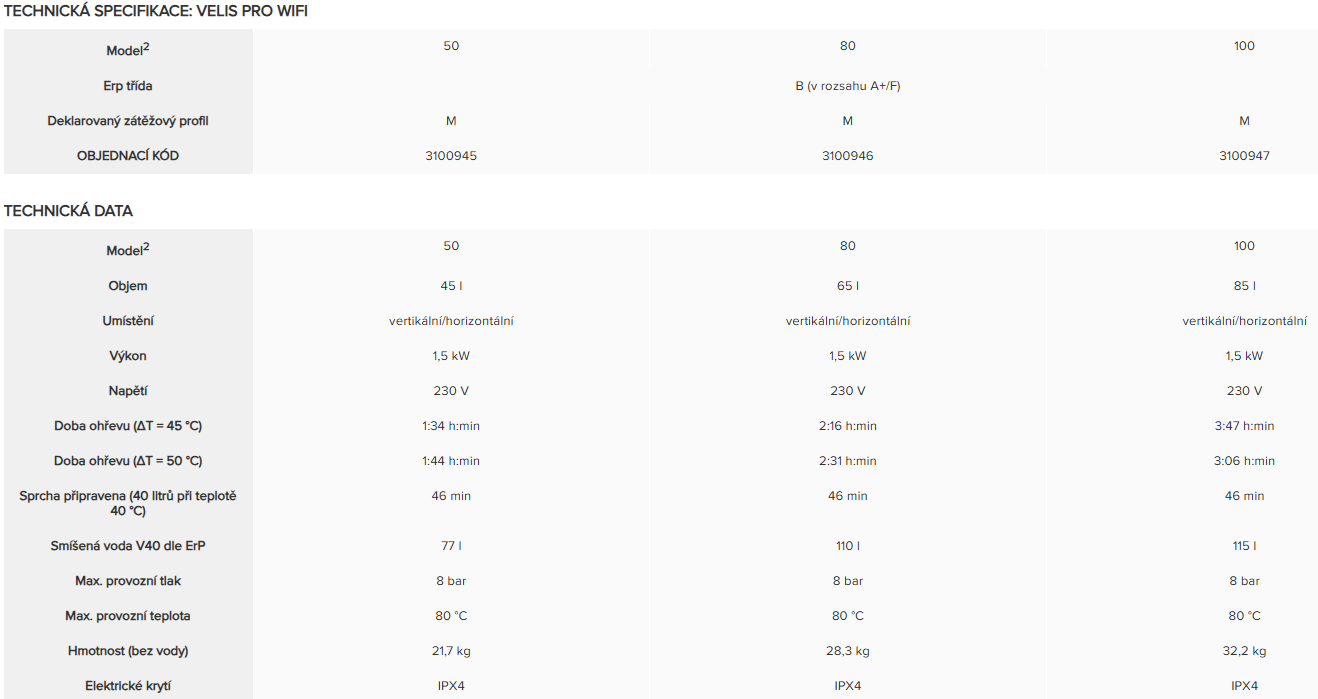
Task: Click the 'Výkon' row label
Action: coord(128,356)
